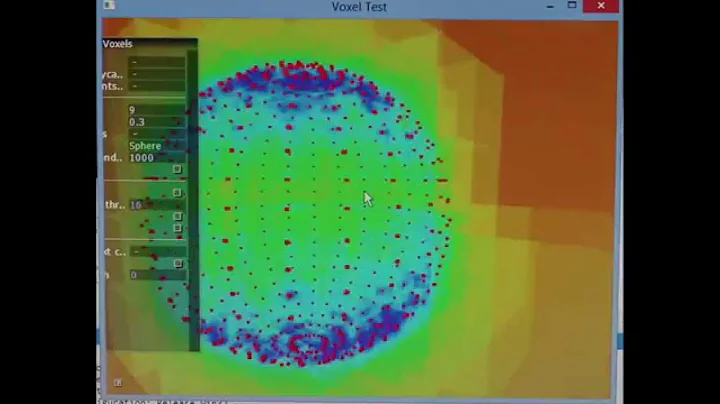Click the 'thr..' field showing 16
The height and width of the screenshot is (404, 720).
tap(157, 205)
